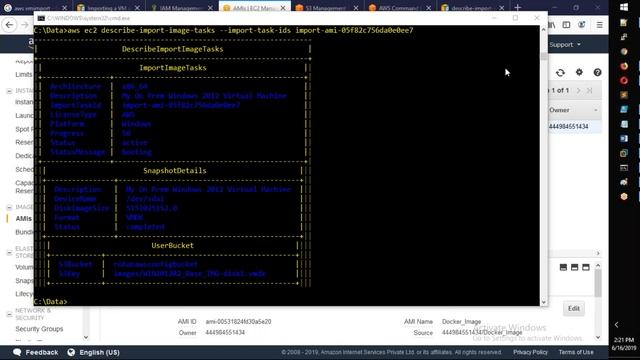This screenshot has height=360, width=640.
Task: Click cmd window scrollbar up arrow
Action: coord(543,29)
